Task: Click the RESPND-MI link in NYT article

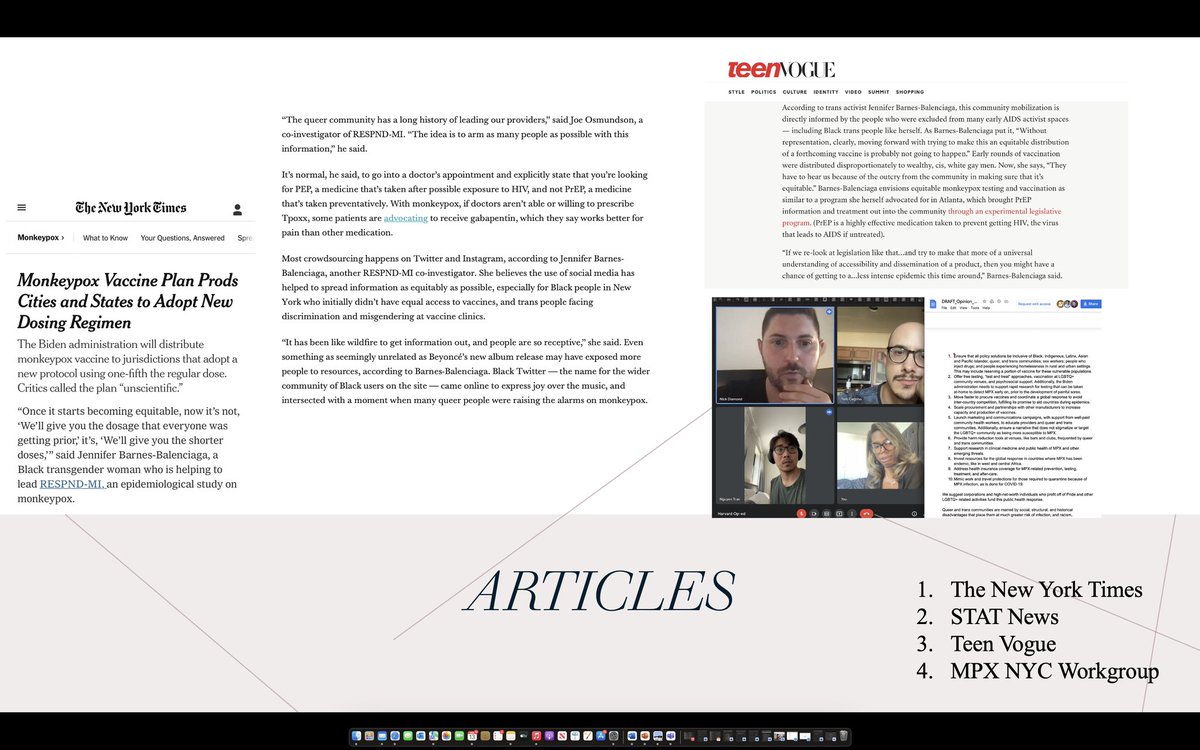Action: point(72,484)
